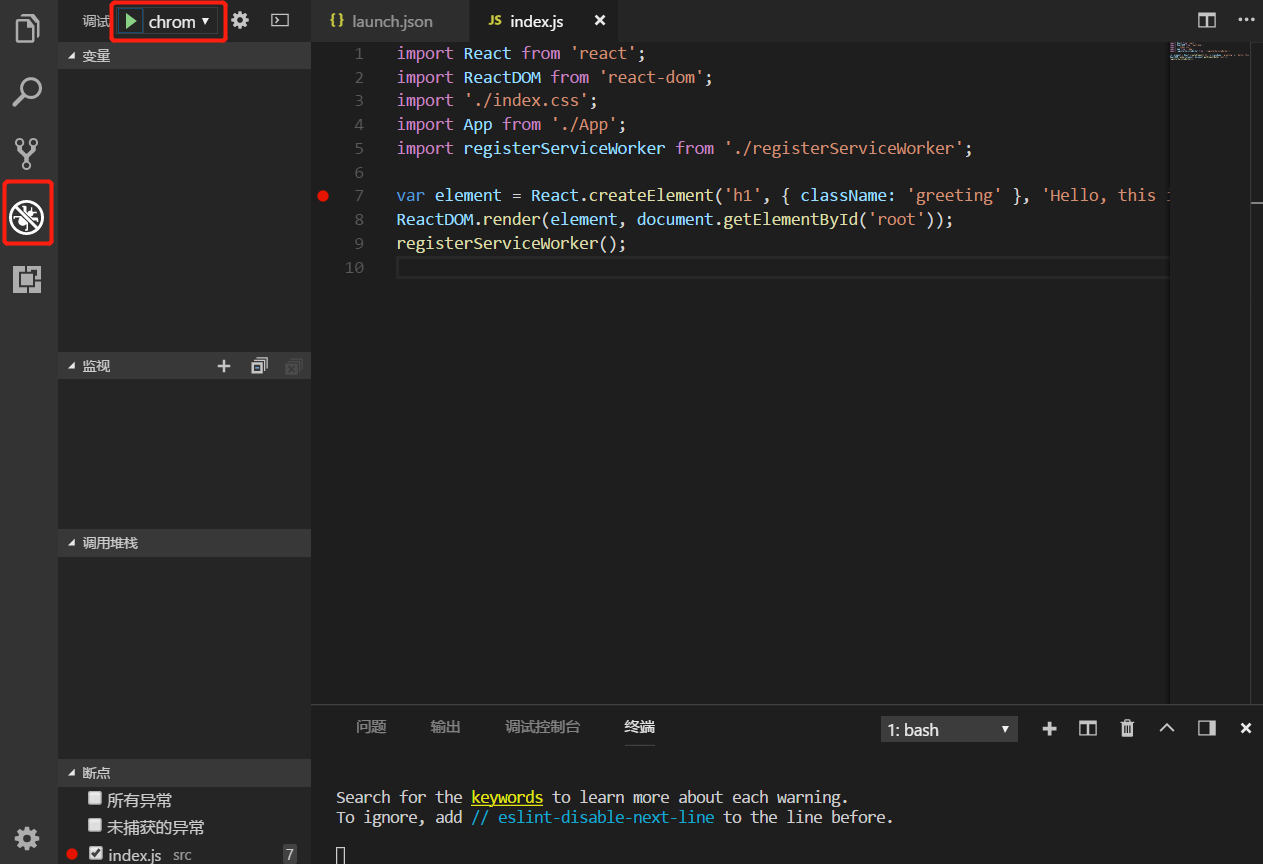
Task: Open the Explorer files icon
Action: coord(28,28)
